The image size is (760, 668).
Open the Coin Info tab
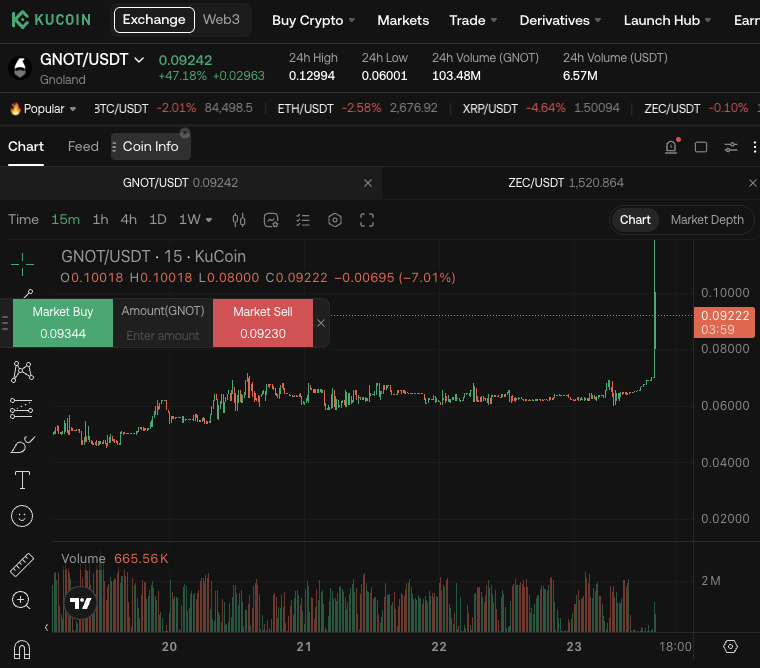click(150, 146)
